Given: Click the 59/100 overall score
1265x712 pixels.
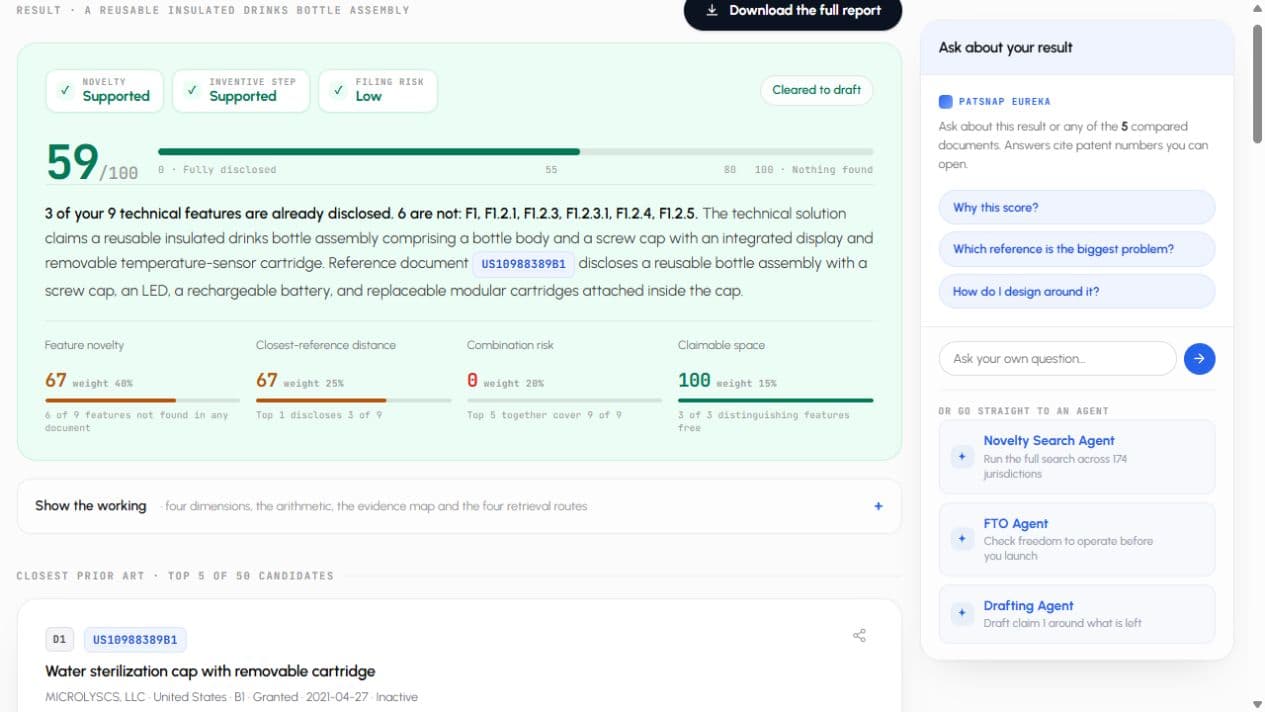Looking at the screenshot, I should (92, 163).
